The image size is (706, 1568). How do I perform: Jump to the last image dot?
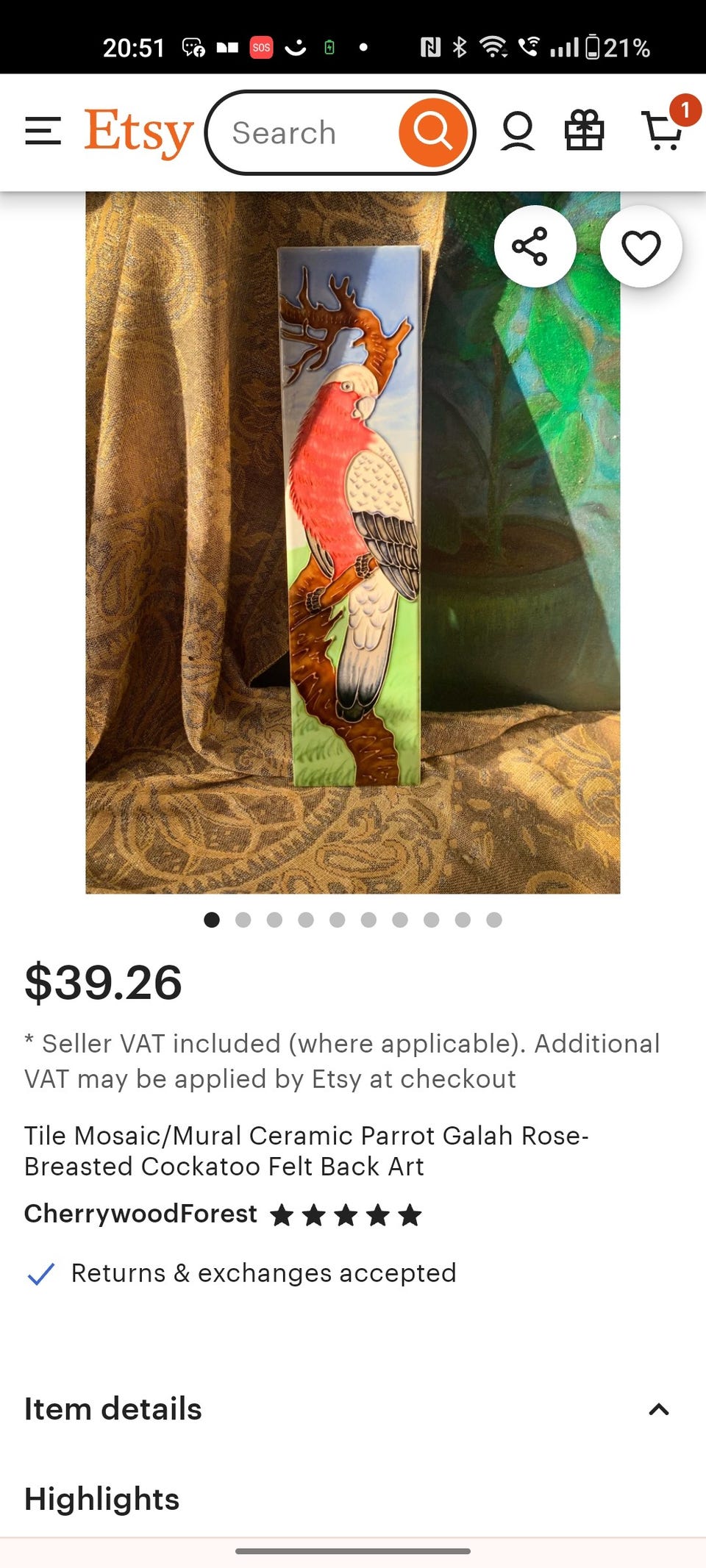tap(494, 920)
